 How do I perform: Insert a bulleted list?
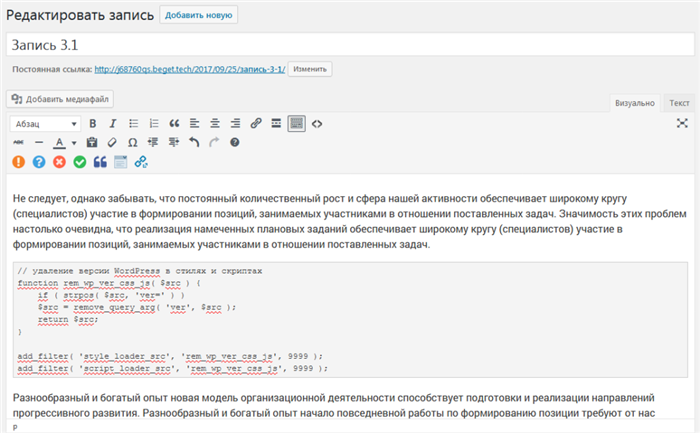click(x=133, y=124)
